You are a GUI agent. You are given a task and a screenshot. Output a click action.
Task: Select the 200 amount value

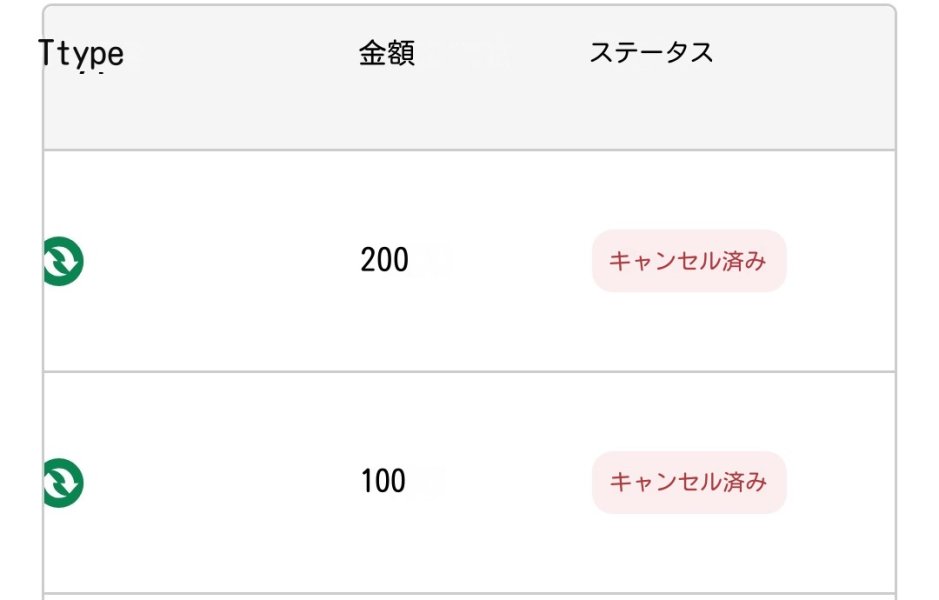click(x=384, y=260)
